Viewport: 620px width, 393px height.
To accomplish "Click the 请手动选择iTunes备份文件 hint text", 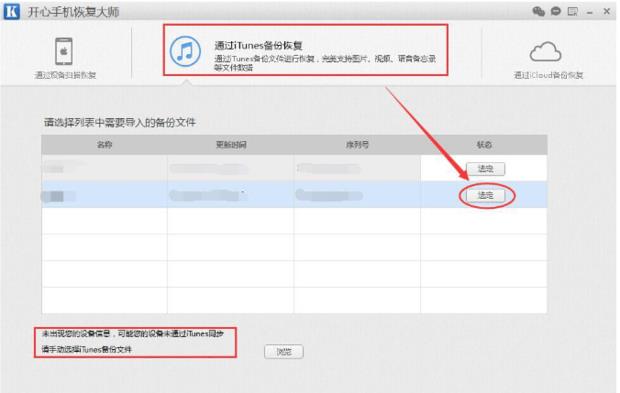I will point(87,350).
